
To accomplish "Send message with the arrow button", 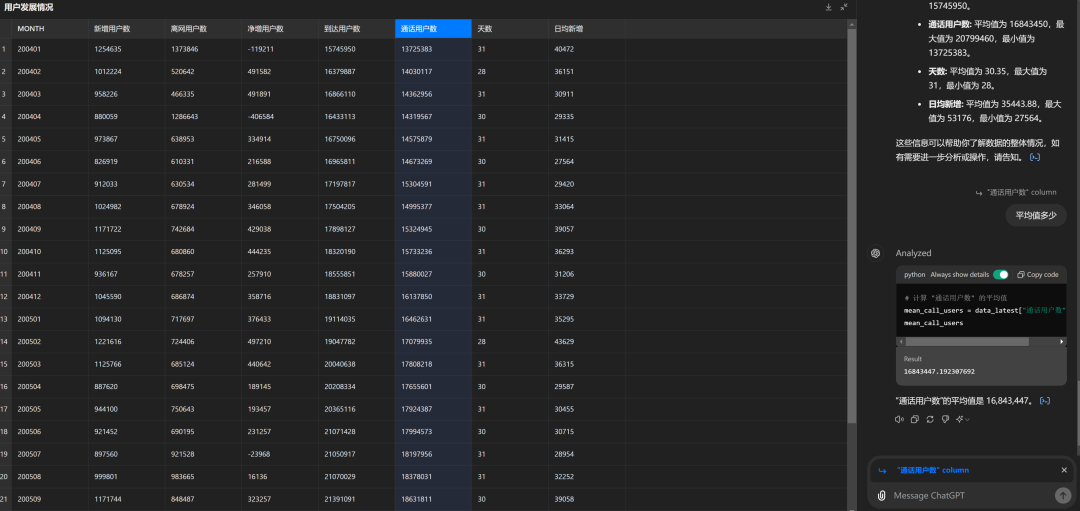I will (1062, 495).
